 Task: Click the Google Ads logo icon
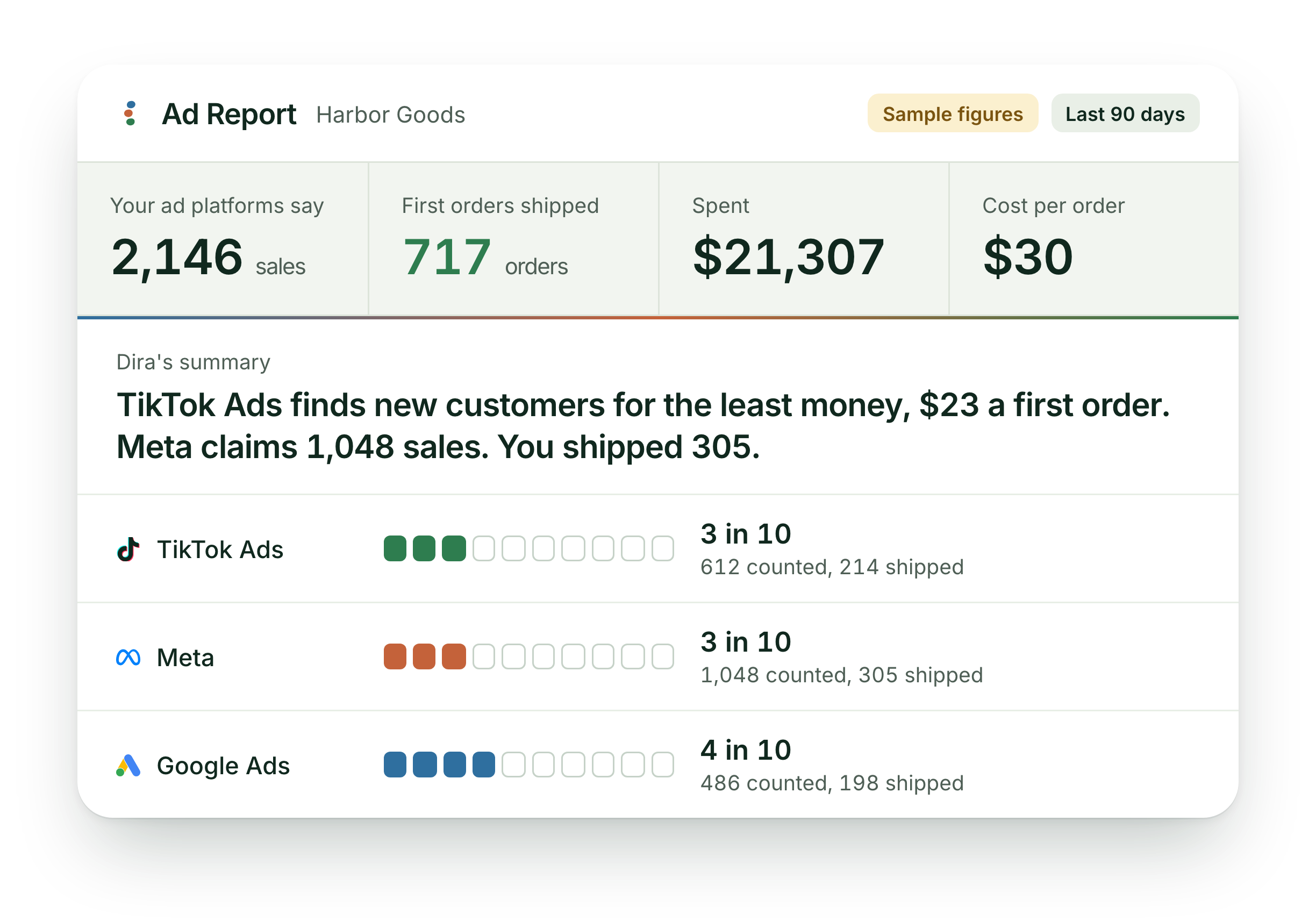tap(128, 766)
